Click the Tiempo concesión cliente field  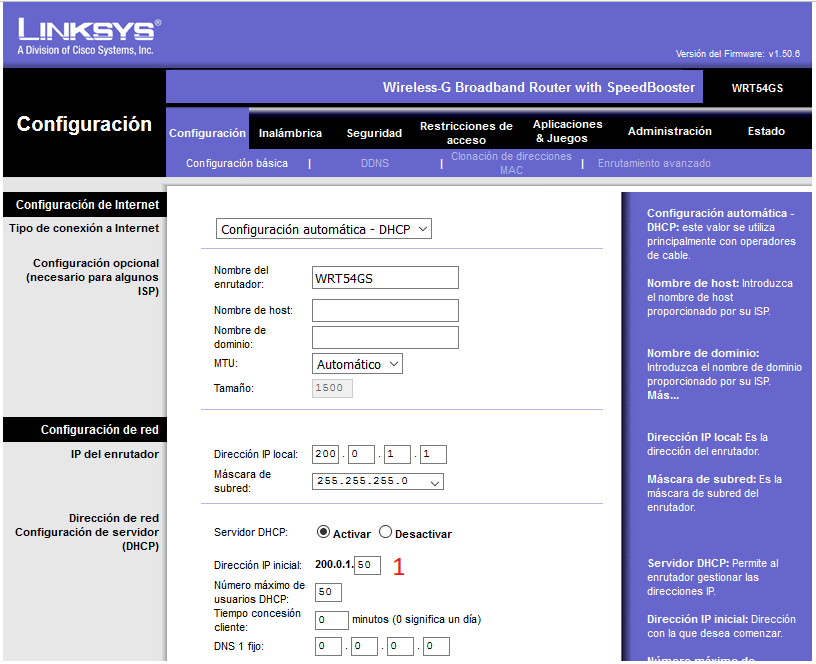pyautogui.click(x=332, y=620)
